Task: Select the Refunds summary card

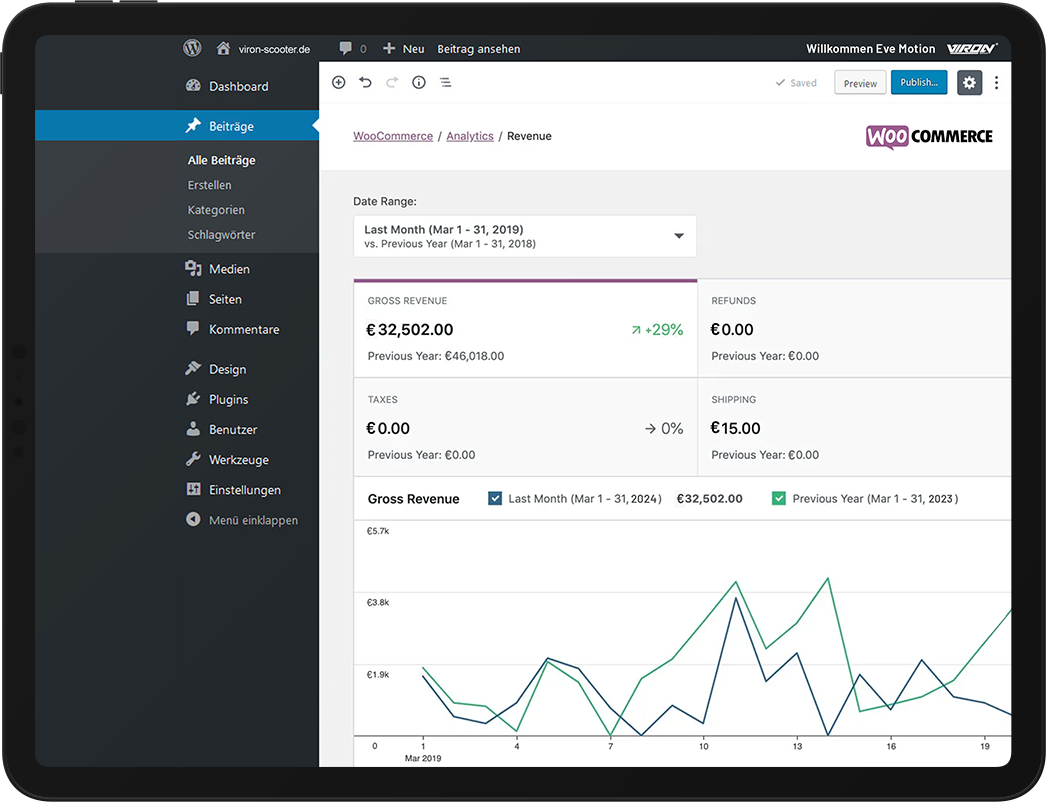Action: 855,328
